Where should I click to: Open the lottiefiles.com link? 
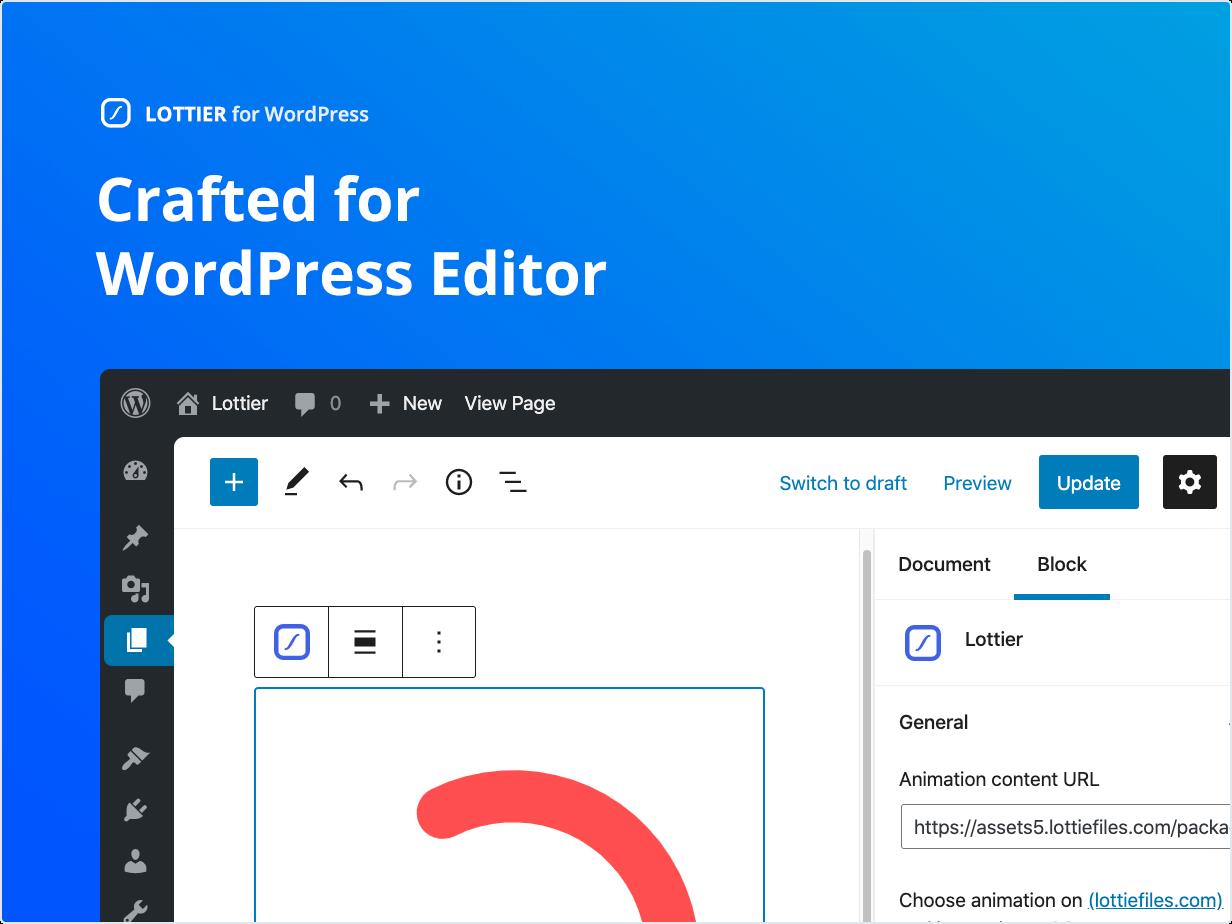pos(1155,900)
